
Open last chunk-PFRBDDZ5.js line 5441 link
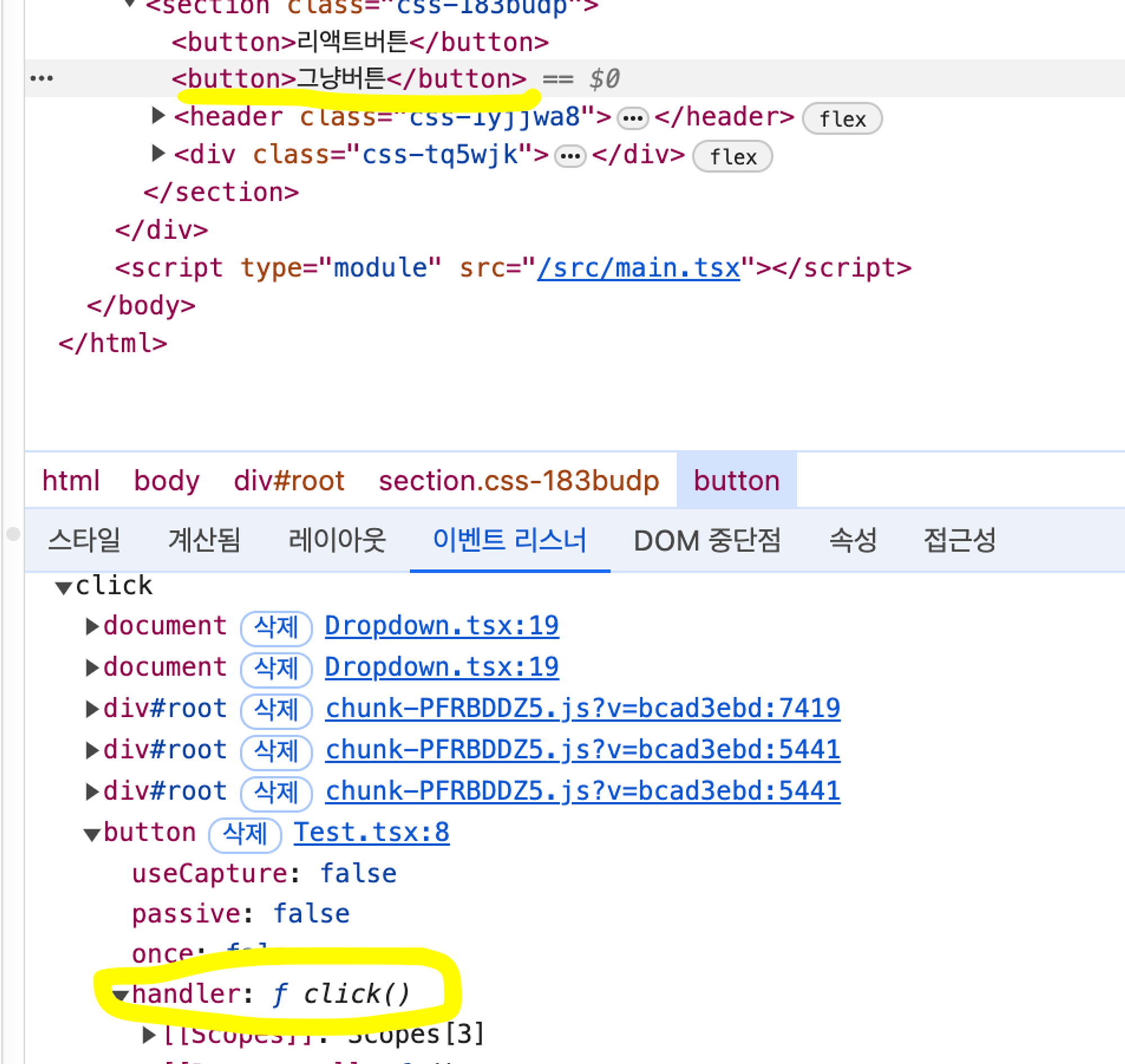582,792
